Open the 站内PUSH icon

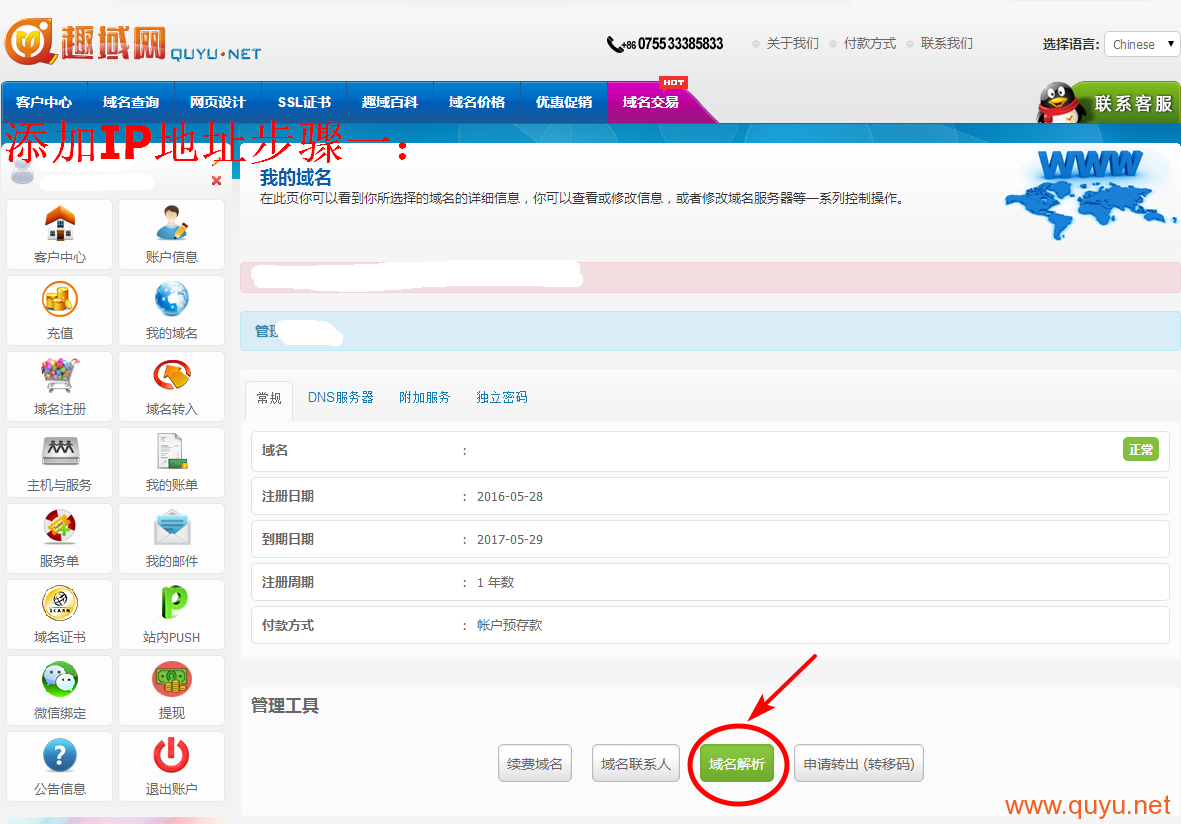point(172,604)
